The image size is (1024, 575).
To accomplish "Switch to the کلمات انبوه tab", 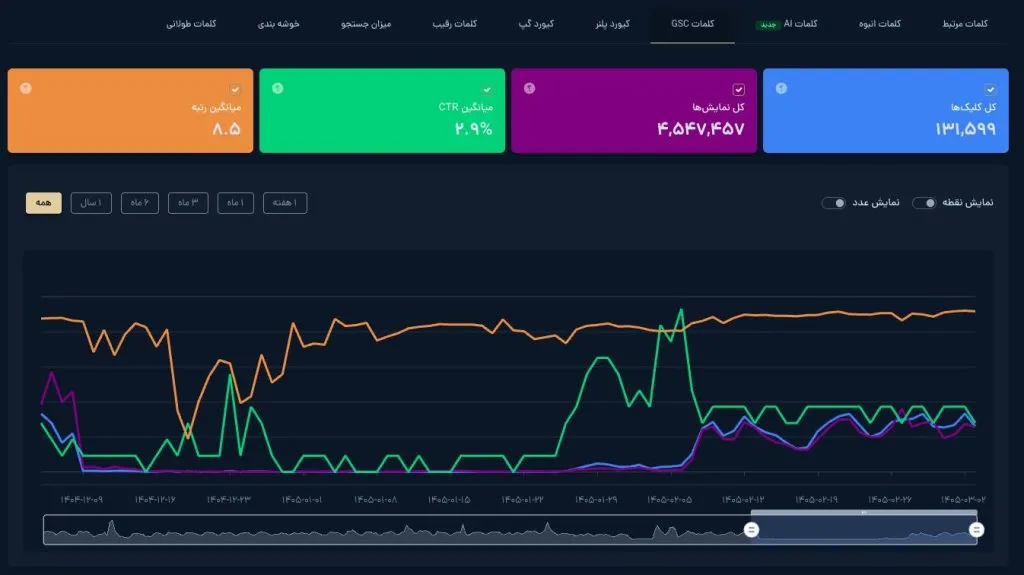I will (x=879, y=24).
